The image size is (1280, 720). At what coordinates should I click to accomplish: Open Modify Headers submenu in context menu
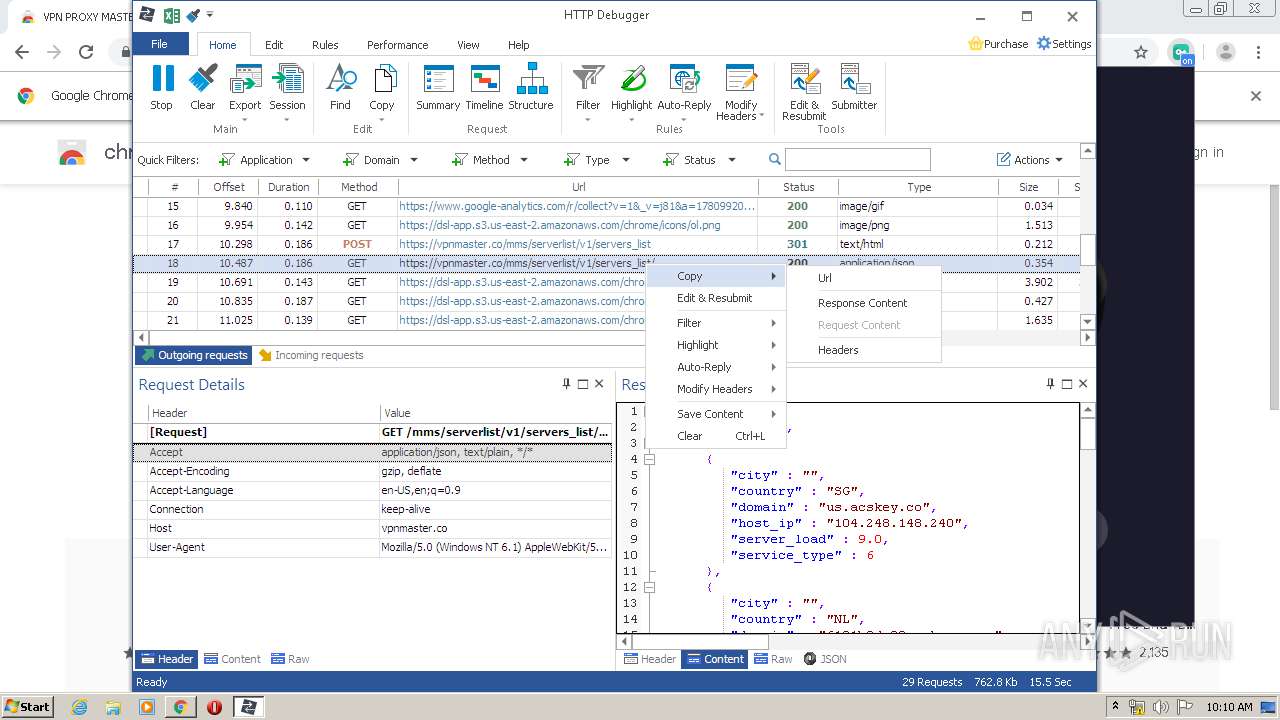tap(716, 389)
